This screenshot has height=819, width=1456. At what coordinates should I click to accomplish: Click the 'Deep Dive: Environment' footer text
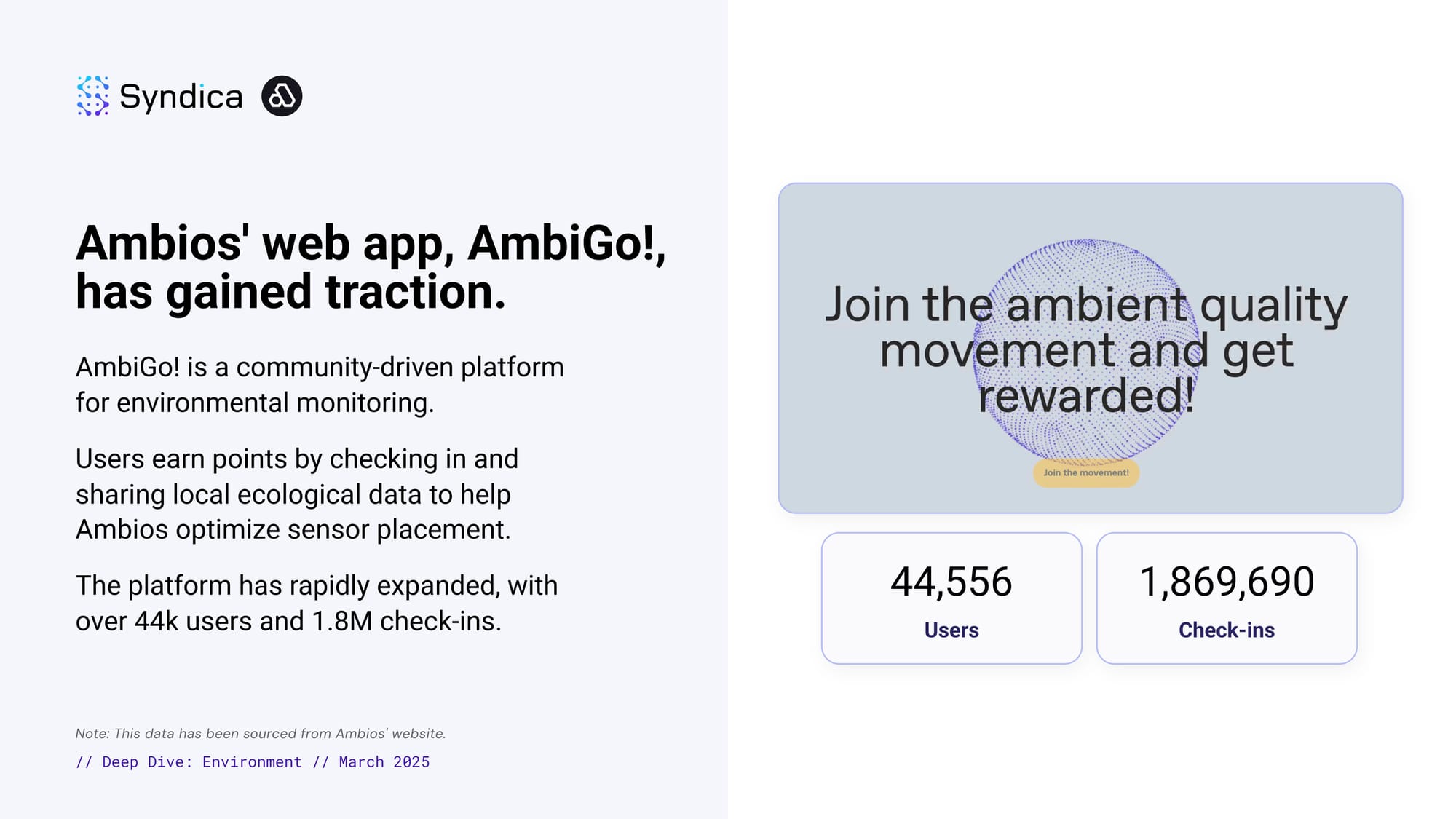pyautogui.click(x=202, y=762)
